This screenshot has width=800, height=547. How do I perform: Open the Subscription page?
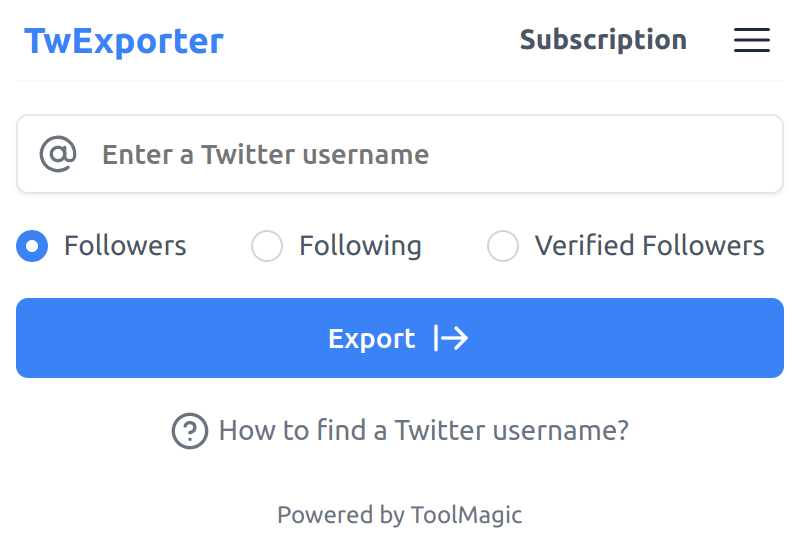[603, 40]
